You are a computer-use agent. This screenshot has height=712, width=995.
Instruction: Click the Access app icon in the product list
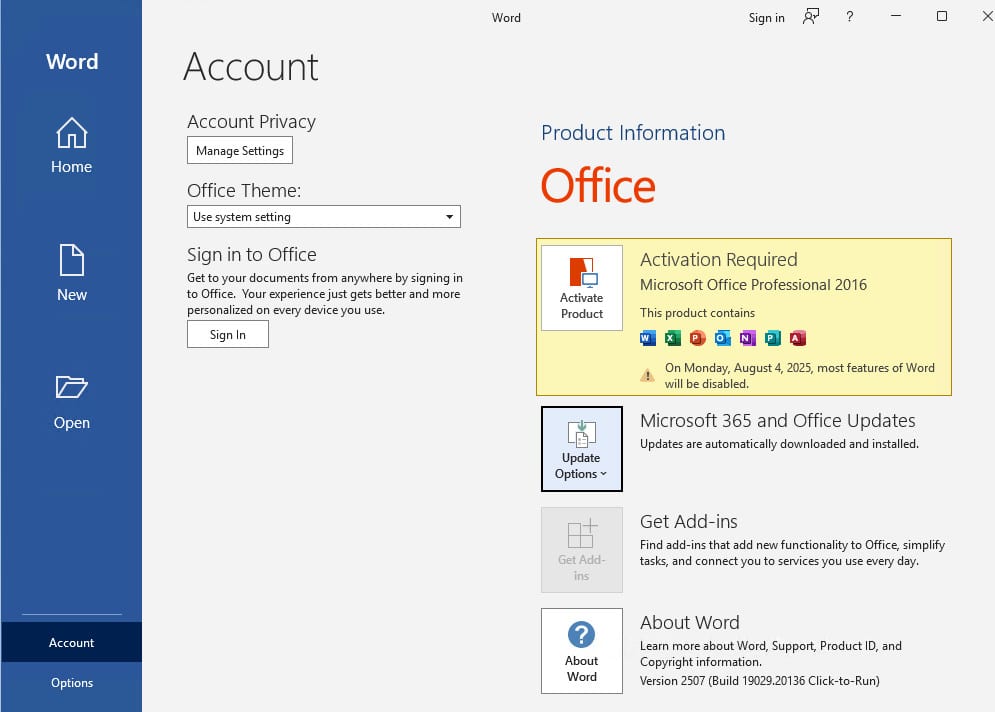(798, 338)
